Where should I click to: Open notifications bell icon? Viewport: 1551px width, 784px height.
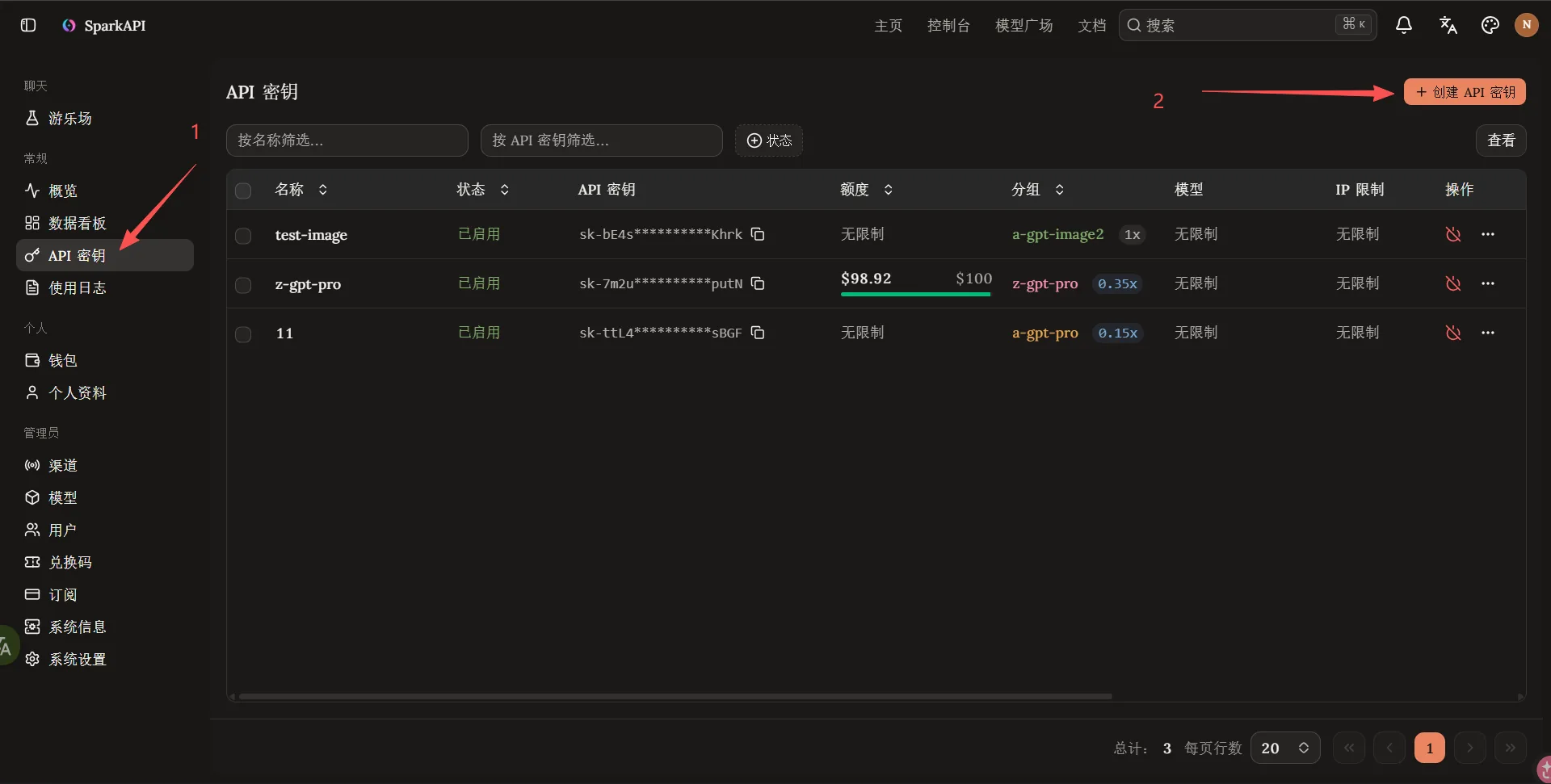[x=1404, y=25]
